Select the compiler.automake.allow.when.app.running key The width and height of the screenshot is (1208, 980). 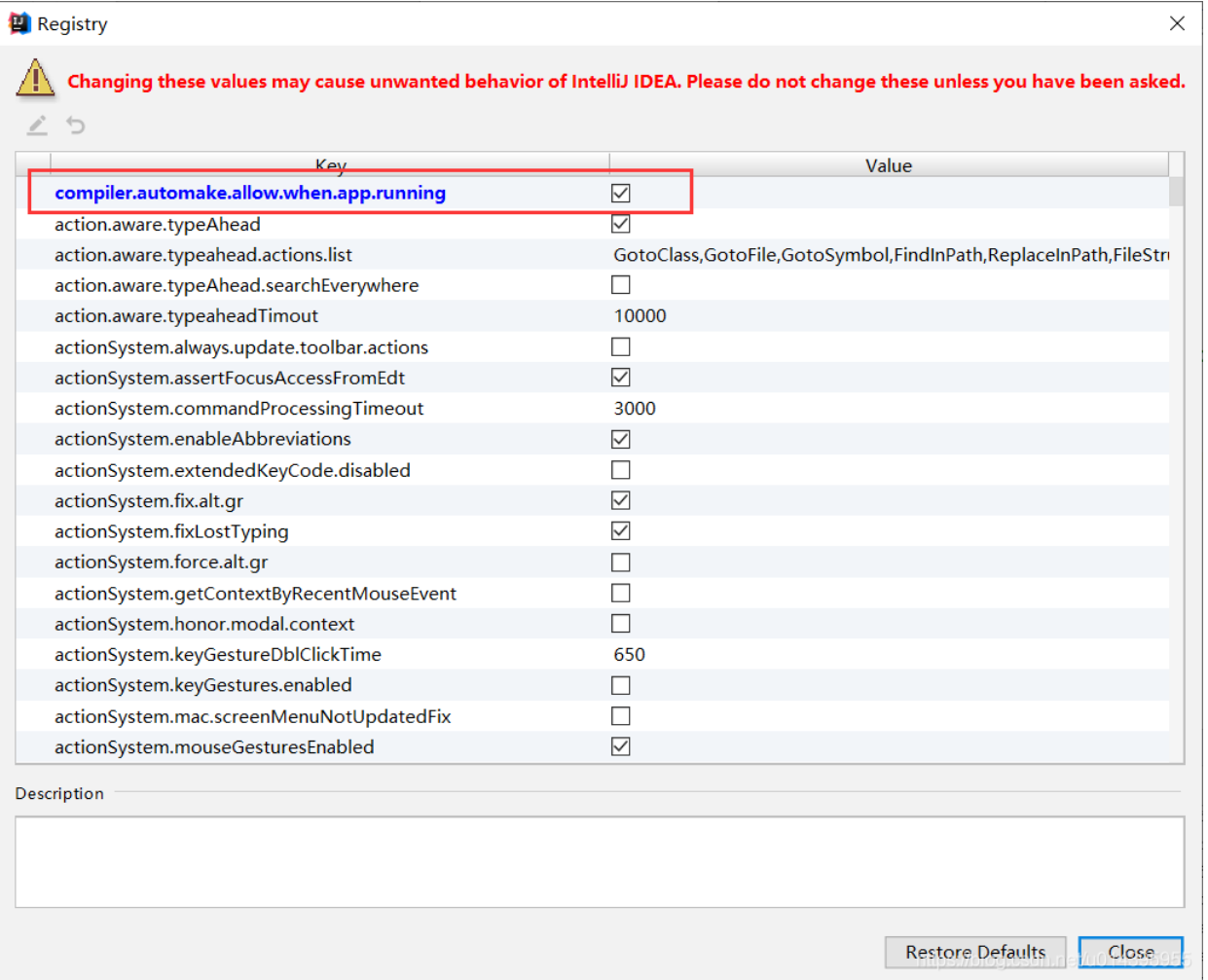250,193
